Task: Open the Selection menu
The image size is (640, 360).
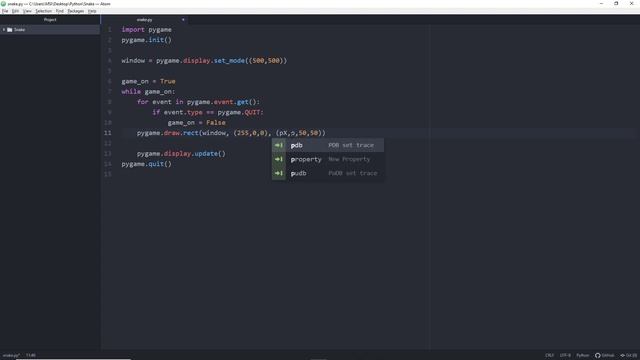Action: [x=44, y=11]
